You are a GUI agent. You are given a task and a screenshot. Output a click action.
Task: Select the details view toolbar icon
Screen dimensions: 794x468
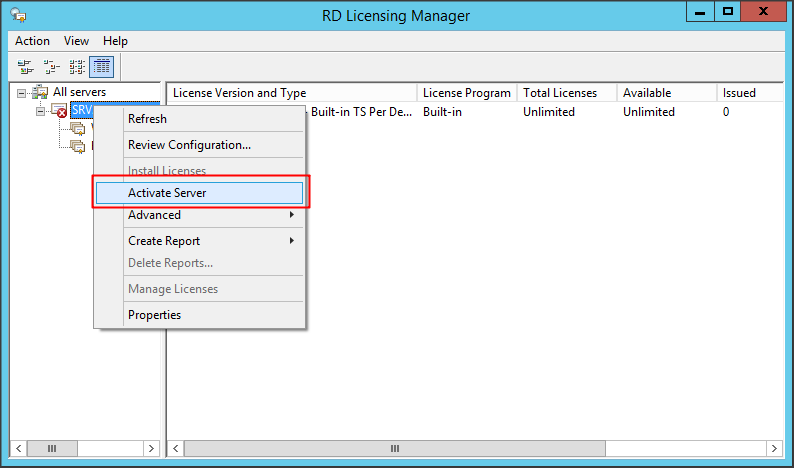[x=102, y=66]
